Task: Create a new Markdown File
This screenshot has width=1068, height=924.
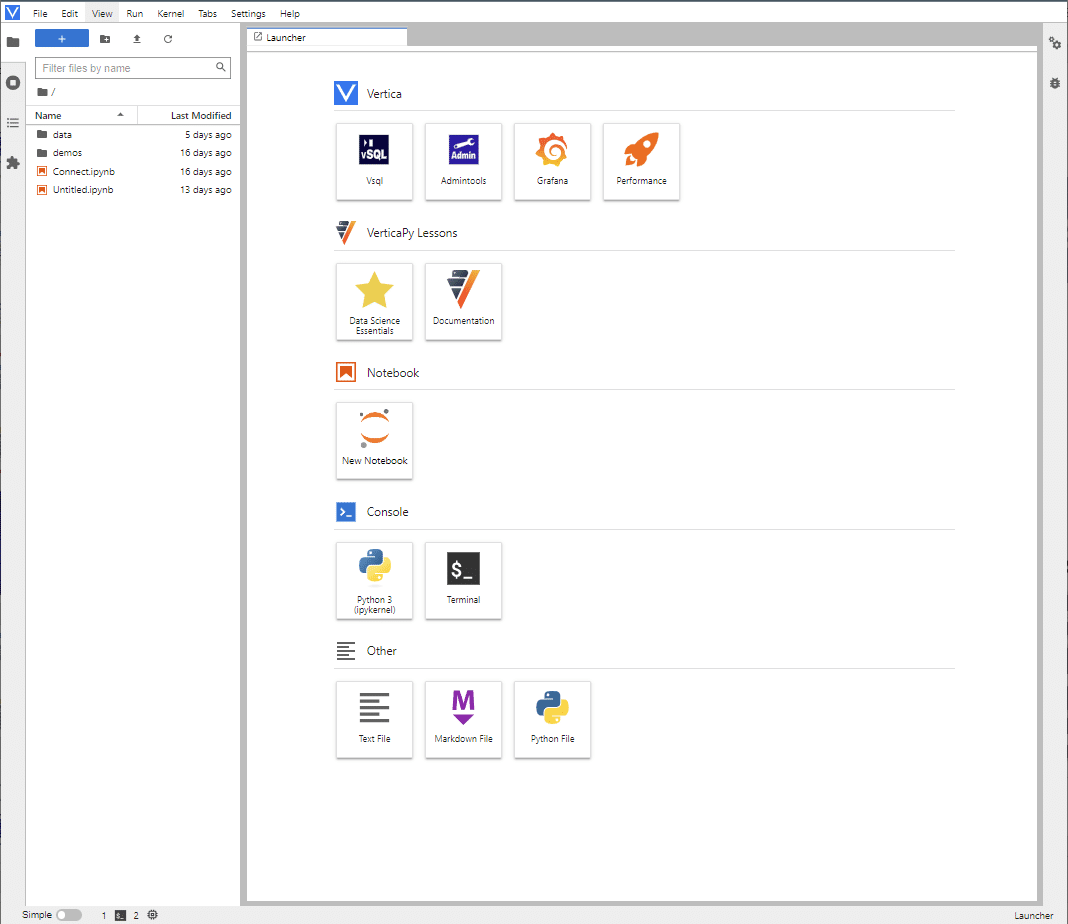Action: pyautogui.click(x=463, y=720)
